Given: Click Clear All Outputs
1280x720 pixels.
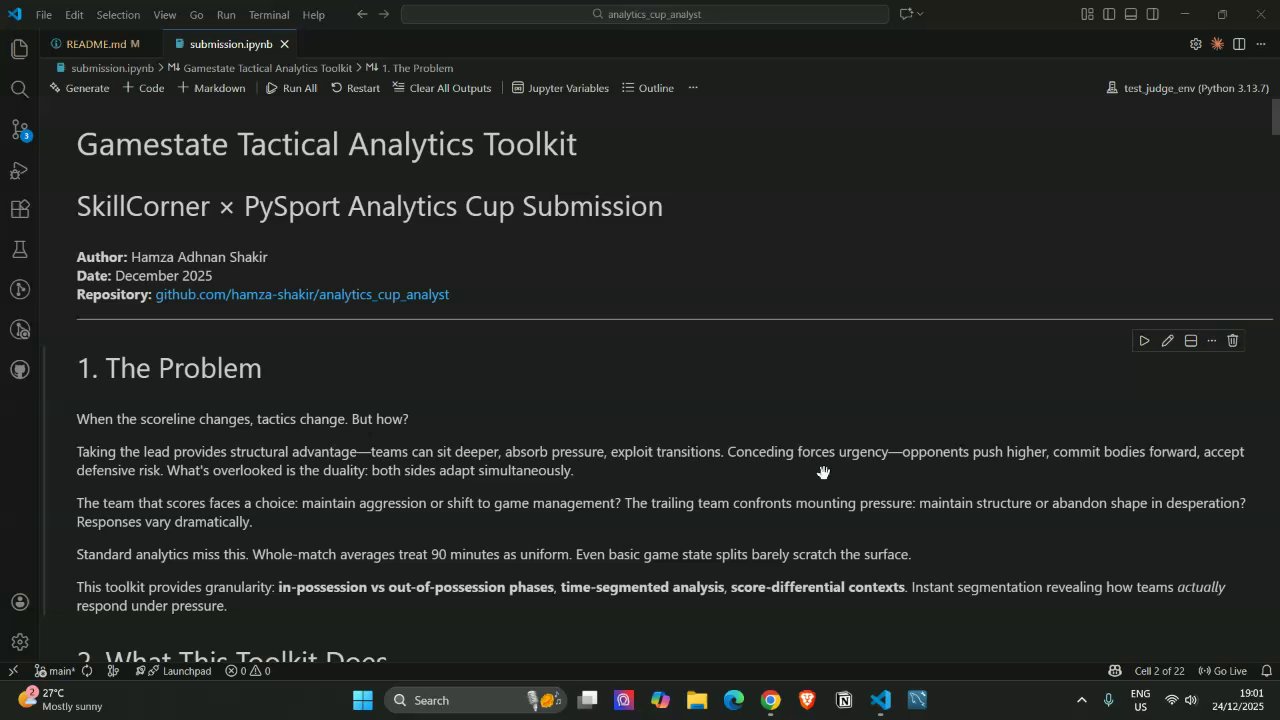Looking at the screenshot, I should (x=442, y=88).
